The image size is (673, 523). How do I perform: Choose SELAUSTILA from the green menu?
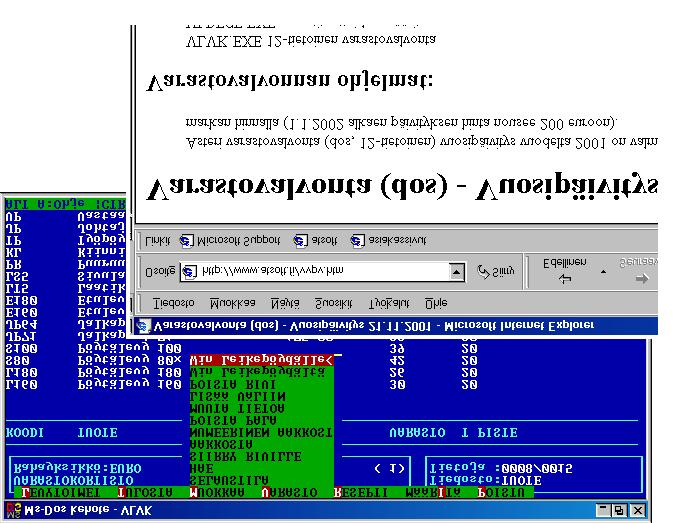click(x=261, y=480)
